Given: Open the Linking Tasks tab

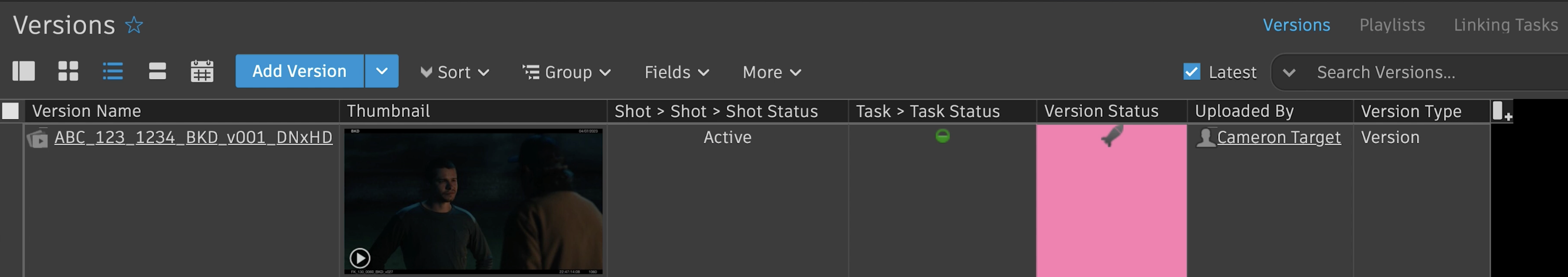Looking at the screenshot, I should [1505, 25].
